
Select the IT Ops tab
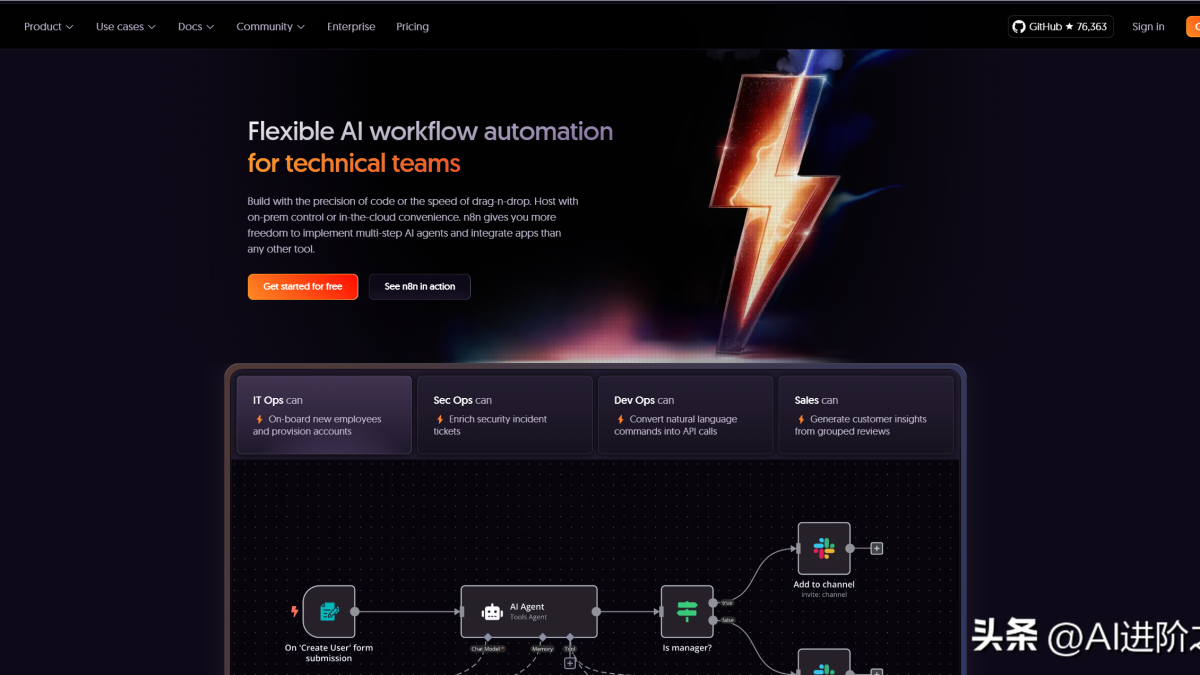click(x=324, y=415)
